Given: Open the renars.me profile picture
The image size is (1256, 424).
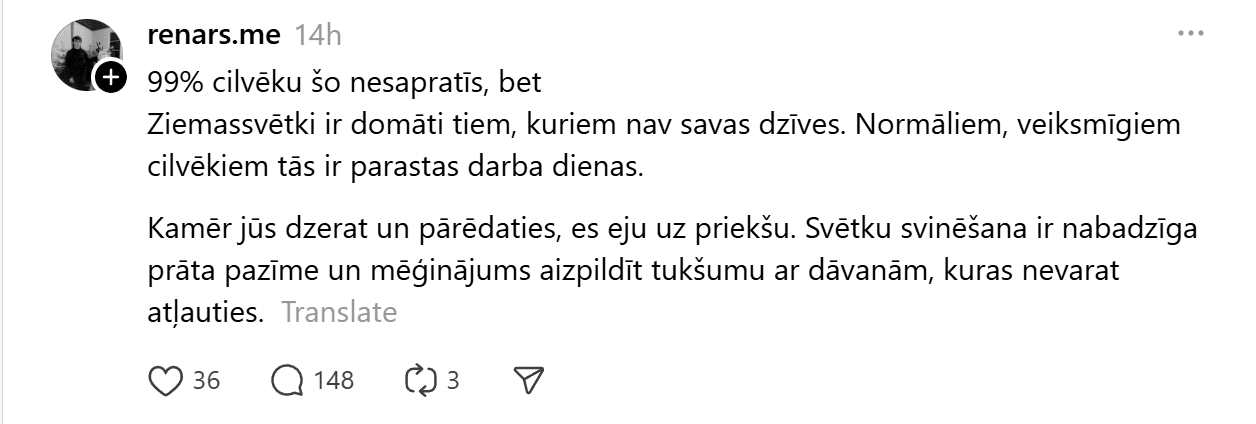Looking at the screenshot, I should [85, 53].
